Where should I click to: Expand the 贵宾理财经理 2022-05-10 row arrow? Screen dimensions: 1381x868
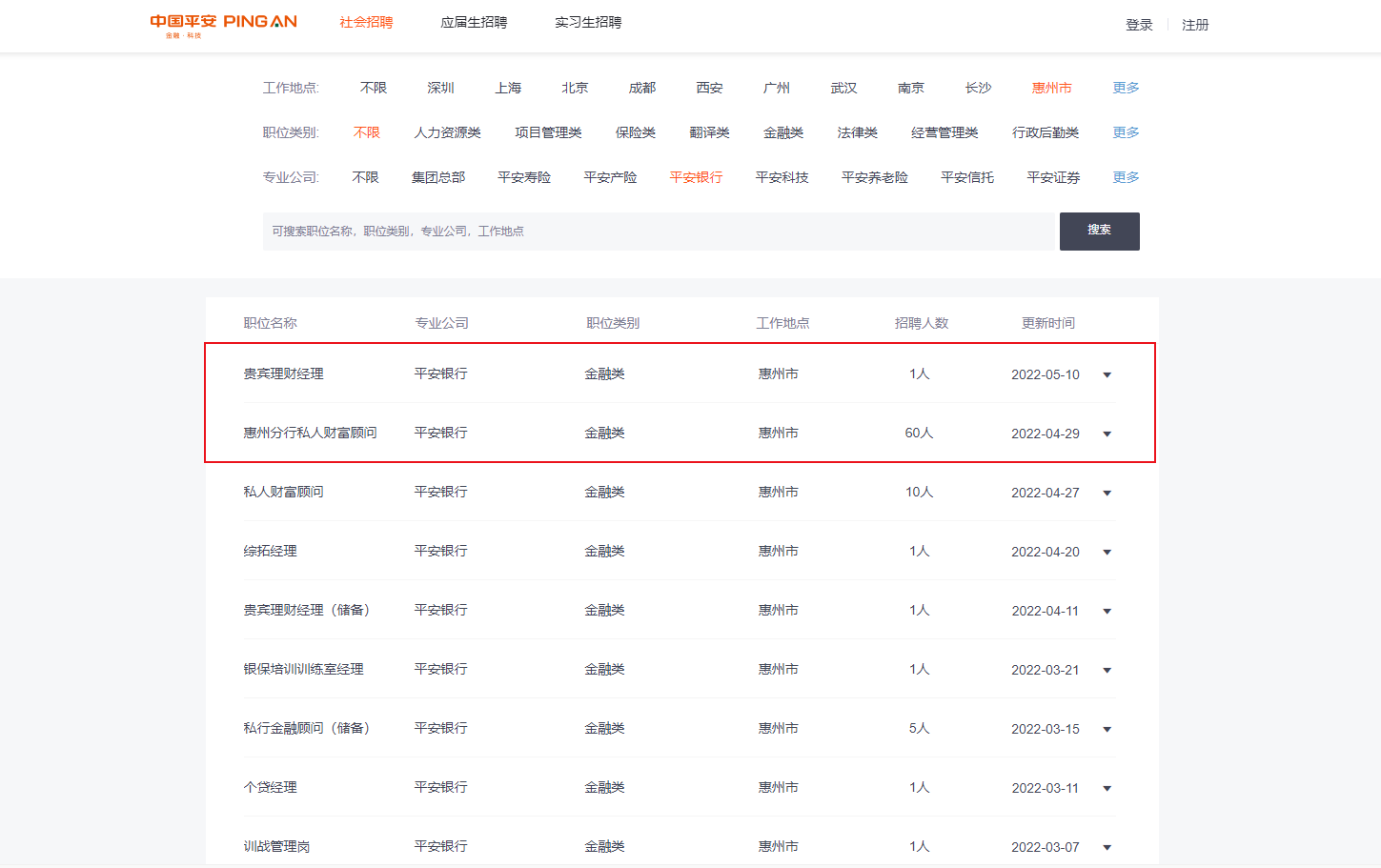point(1107,375)
